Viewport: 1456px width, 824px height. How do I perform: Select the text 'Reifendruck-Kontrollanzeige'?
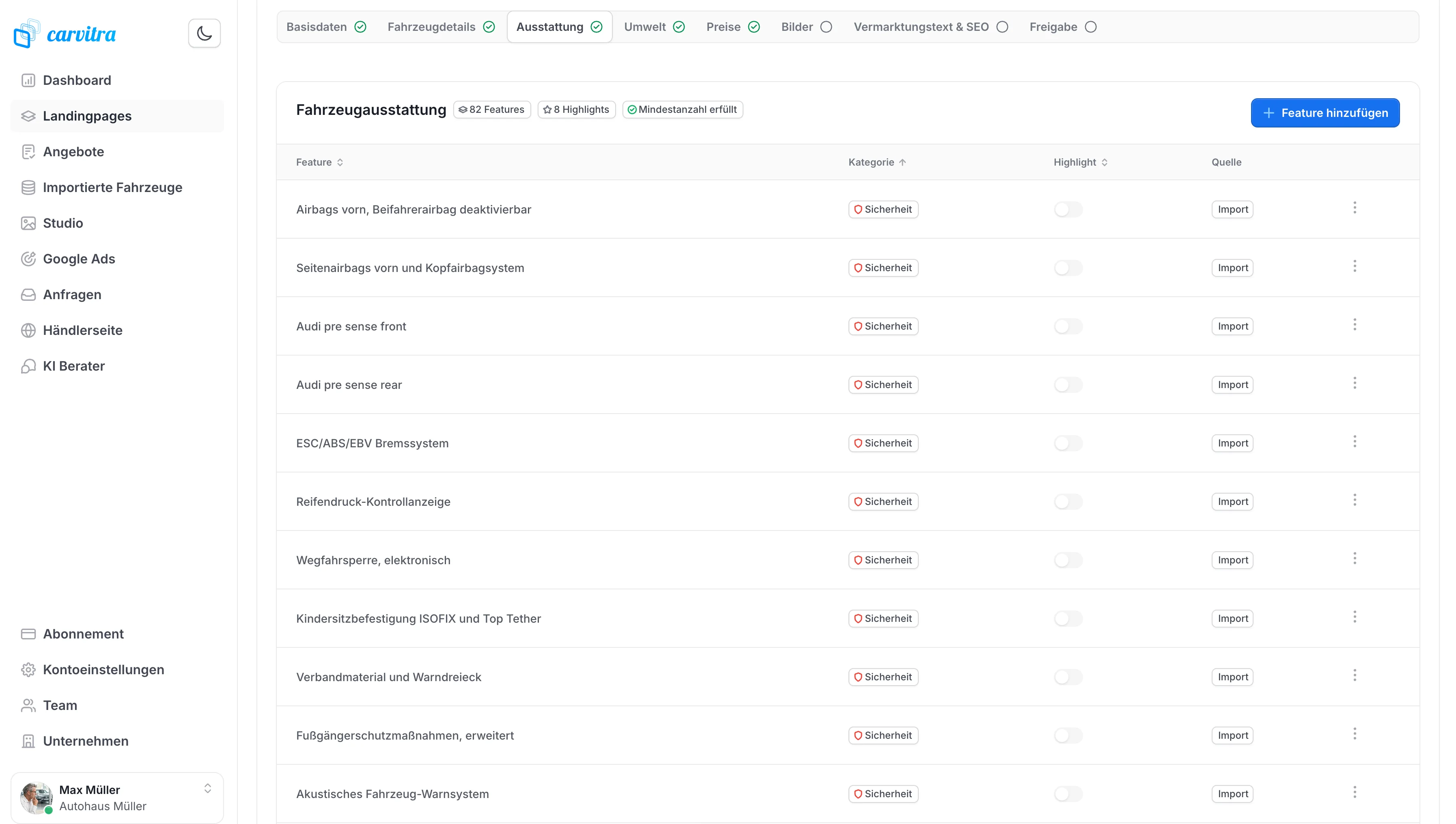[373, 501]
